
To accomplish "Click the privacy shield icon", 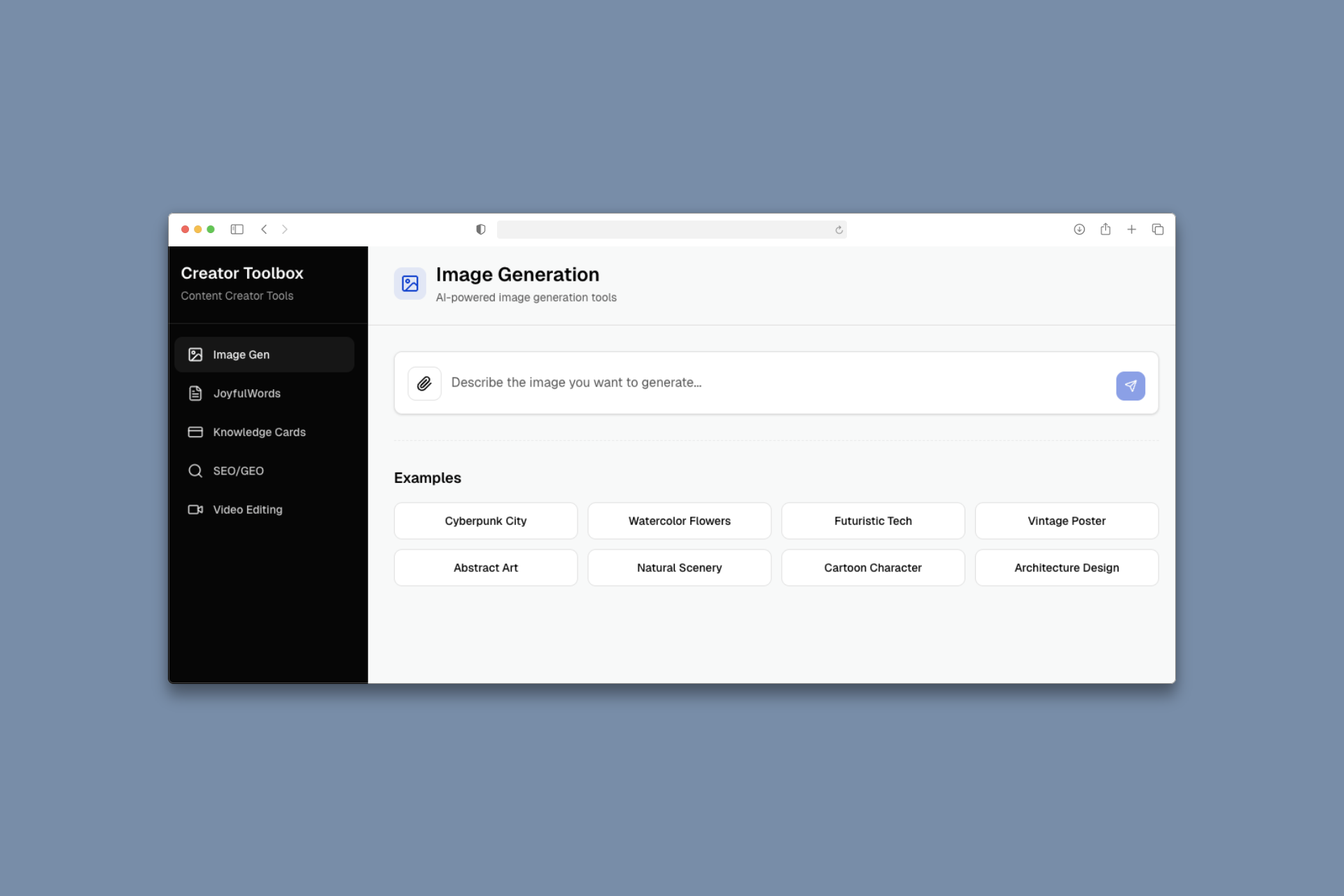I will pos(481,230).
